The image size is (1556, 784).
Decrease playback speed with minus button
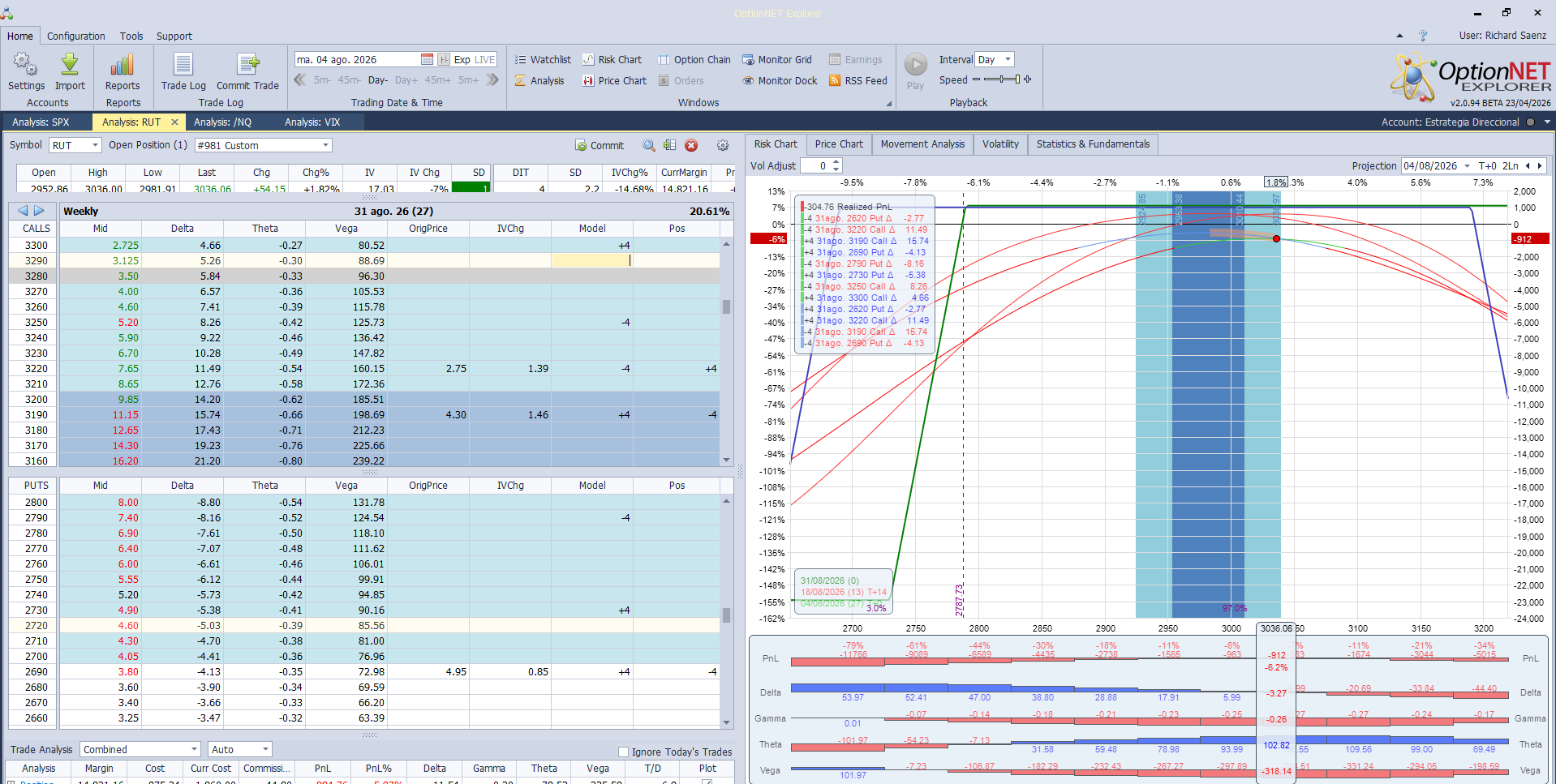(976, 79)
